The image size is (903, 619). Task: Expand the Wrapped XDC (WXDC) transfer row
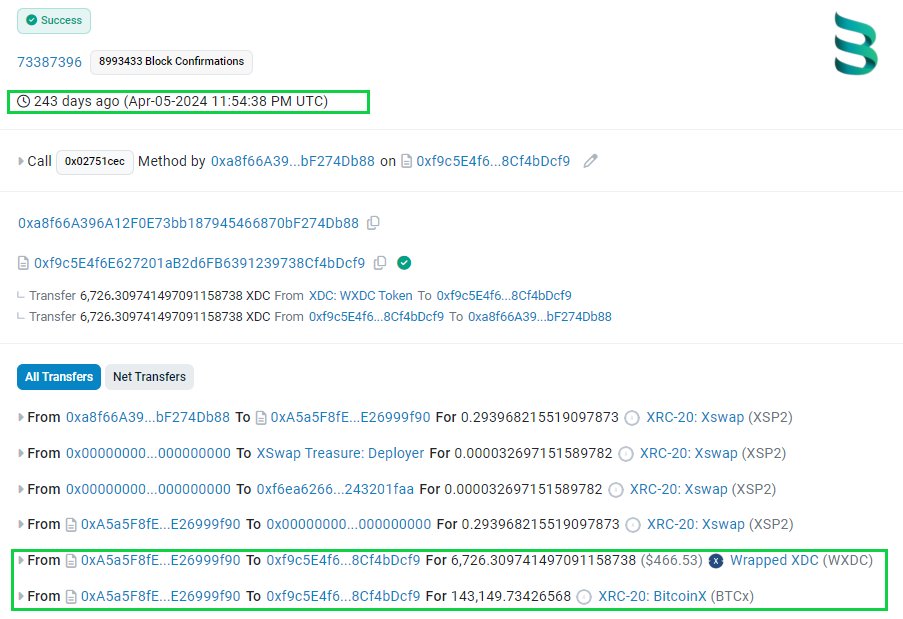(x=21, y=560)
